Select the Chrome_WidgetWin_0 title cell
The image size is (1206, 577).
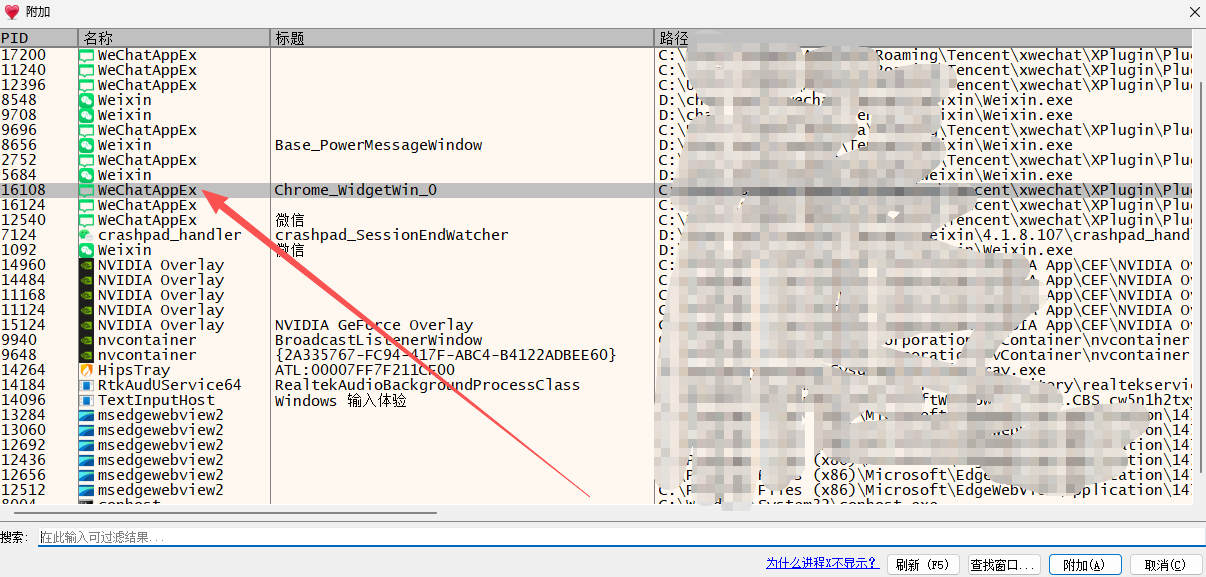coord(356,190)
